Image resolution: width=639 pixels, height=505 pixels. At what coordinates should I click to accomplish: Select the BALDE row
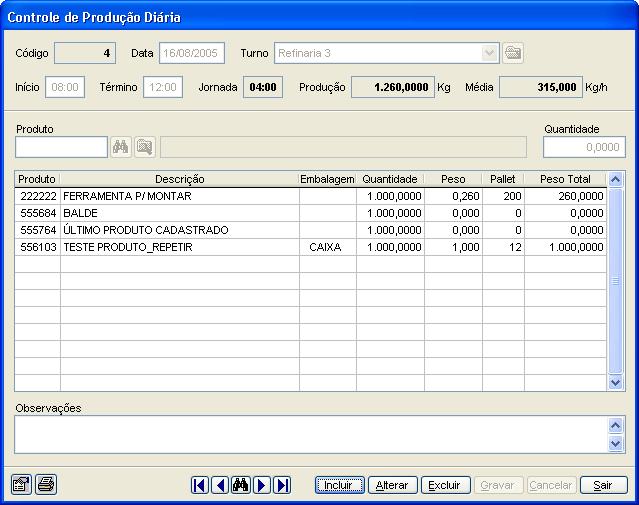[x=311, y=213]
